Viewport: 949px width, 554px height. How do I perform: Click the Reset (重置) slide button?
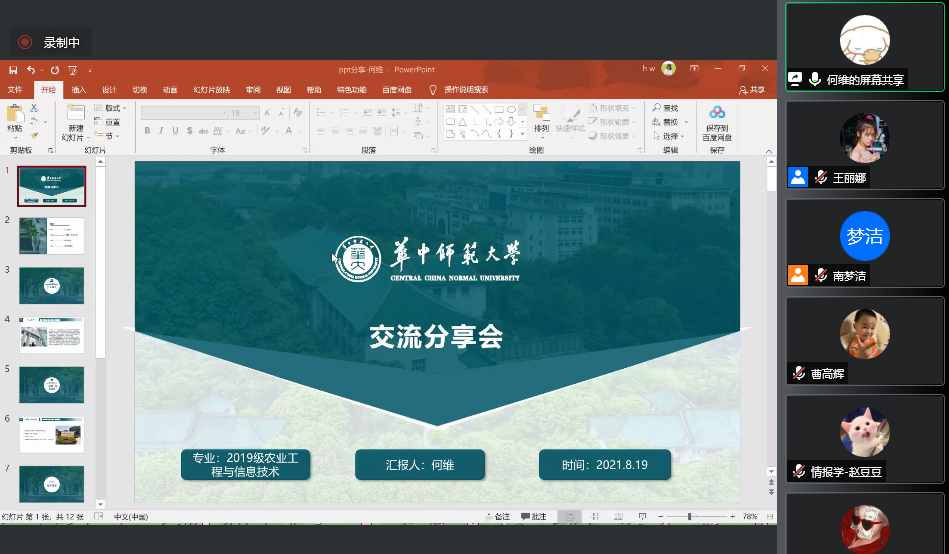click(x=108, y=122)
